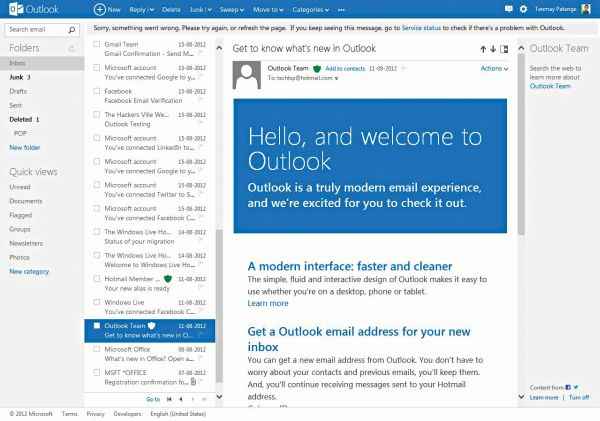Click right sidebar scroll up arrow
600x421 pixels.
521,48
